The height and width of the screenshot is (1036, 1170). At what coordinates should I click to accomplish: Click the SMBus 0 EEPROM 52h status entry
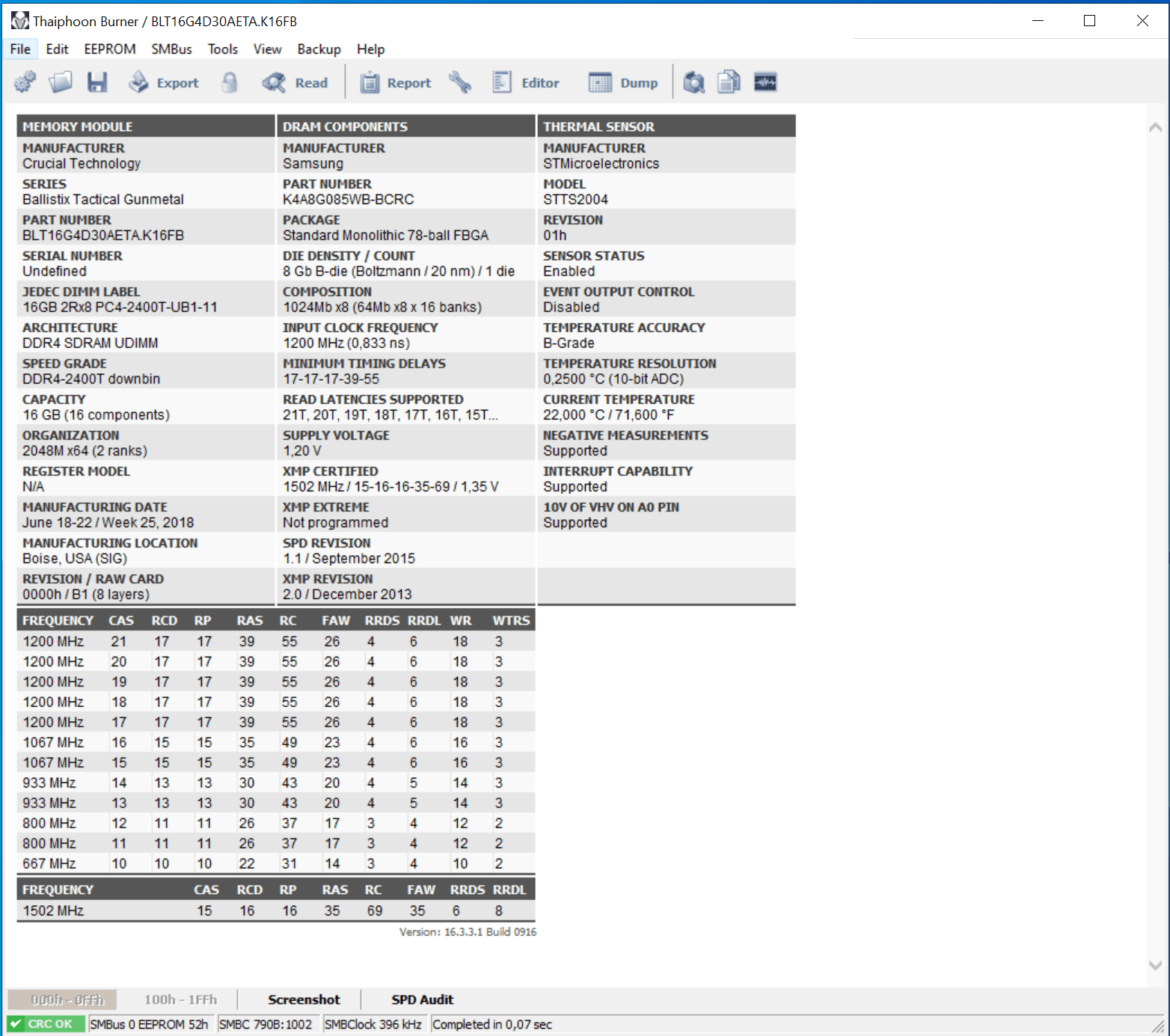point(150,1024)
